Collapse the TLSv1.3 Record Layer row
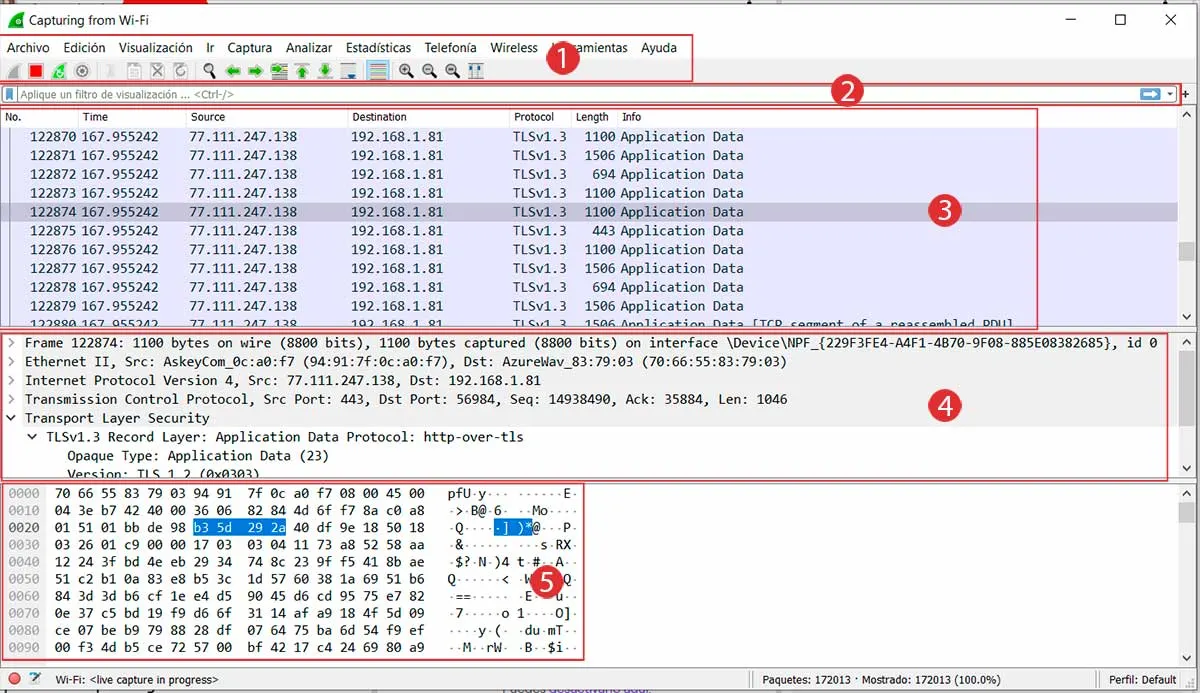 pyautogui.click(x=32, y=437)
